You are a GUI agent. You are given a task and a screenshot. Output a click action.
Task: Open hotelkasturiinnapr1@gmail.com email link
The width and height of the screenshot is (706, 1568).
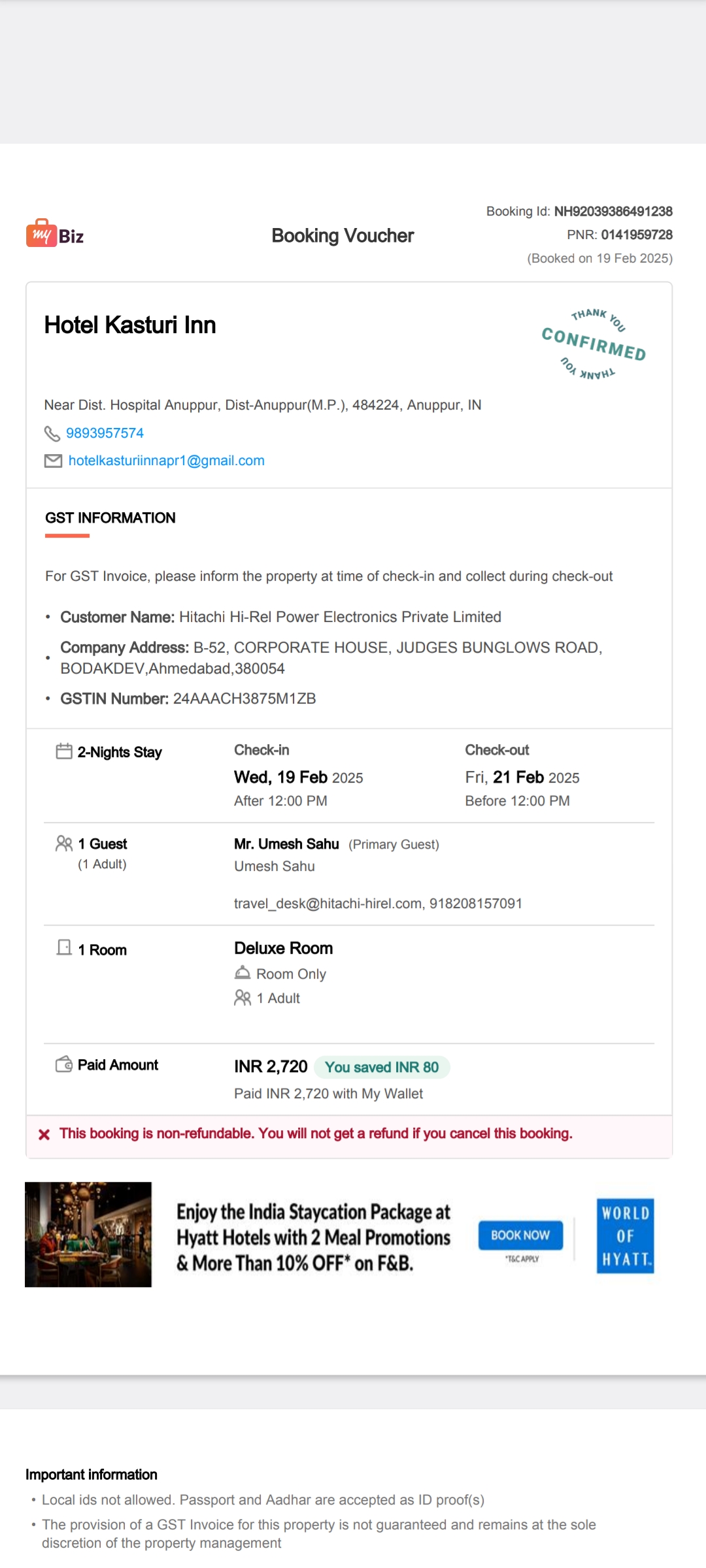pos(167,461)
